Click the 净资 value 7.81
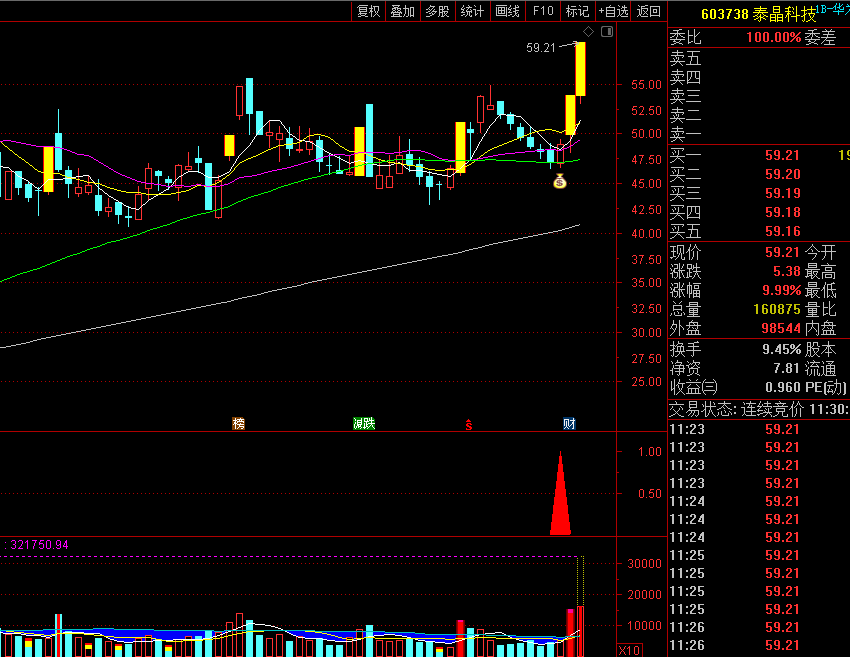Image resolution: width=850 pixels, height=657 pixels. click(787, 369)
